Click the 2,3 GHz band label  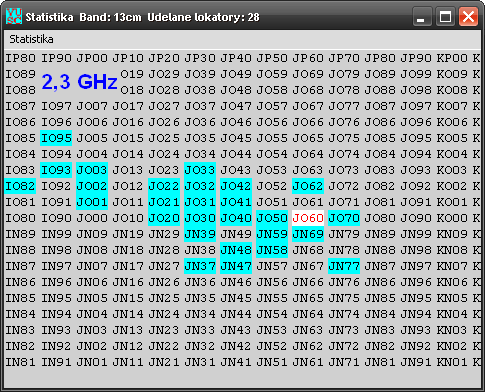point(79,82)
